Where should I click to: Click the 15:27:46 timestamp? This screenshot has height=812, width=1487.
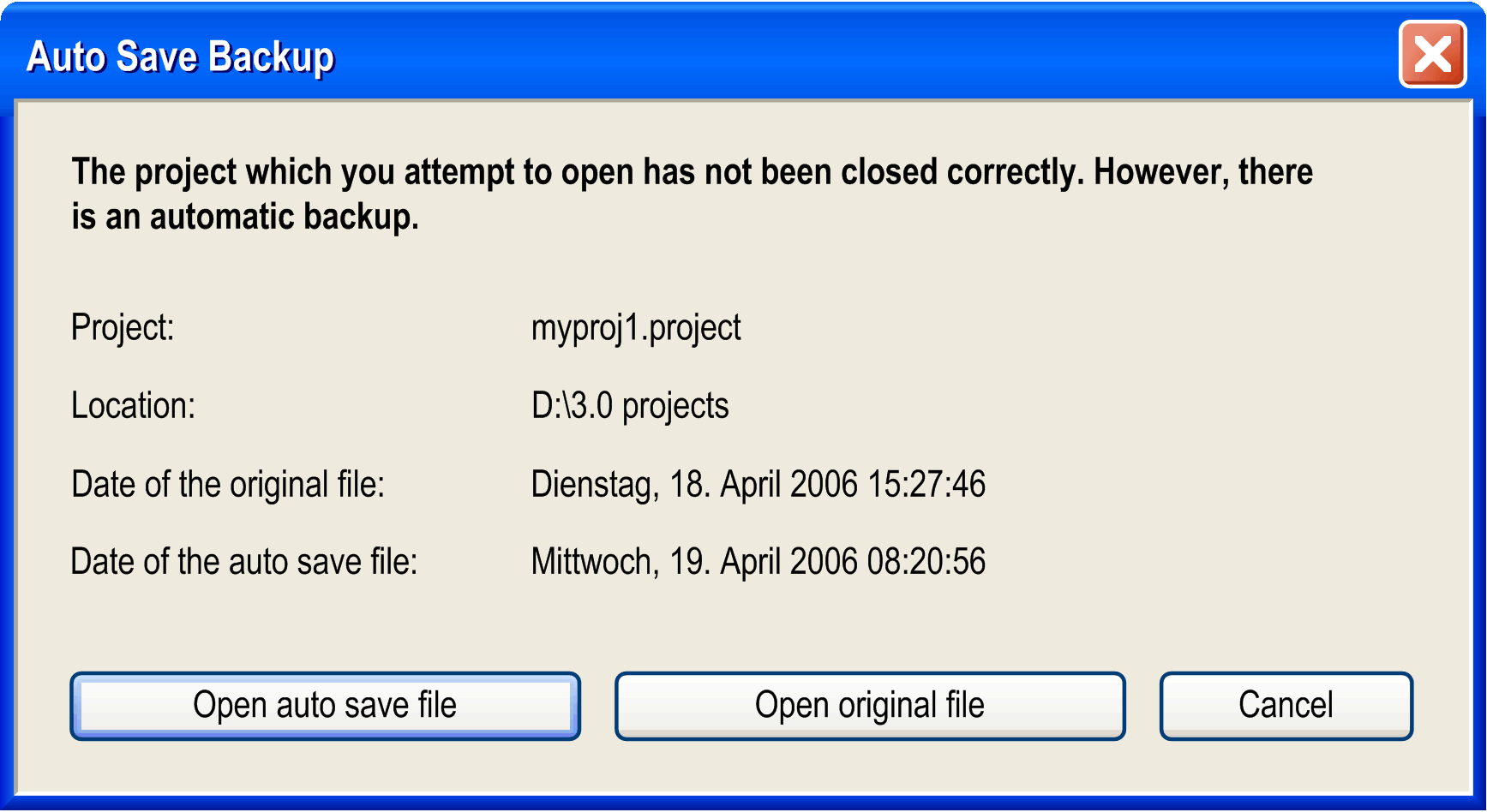point(926,485)
